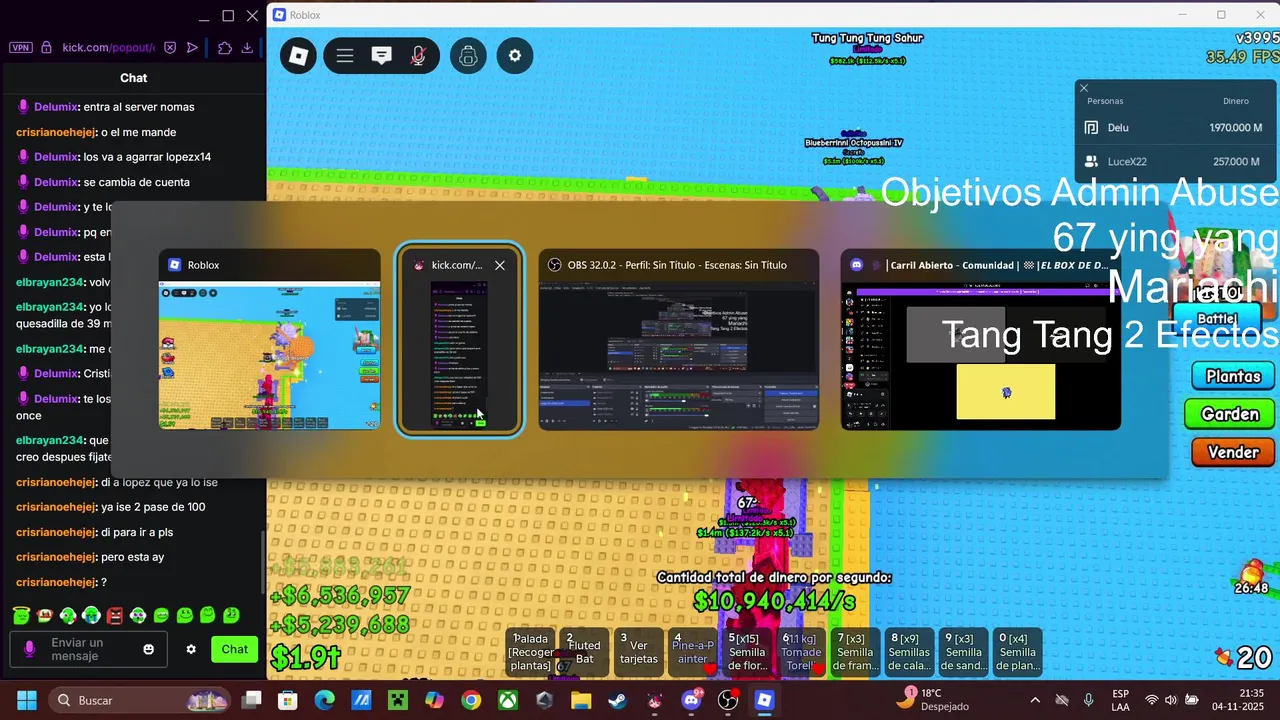1280x720 pixels.
Task: Open Xbox app from taskbar
Action: [x=508, y=700]
